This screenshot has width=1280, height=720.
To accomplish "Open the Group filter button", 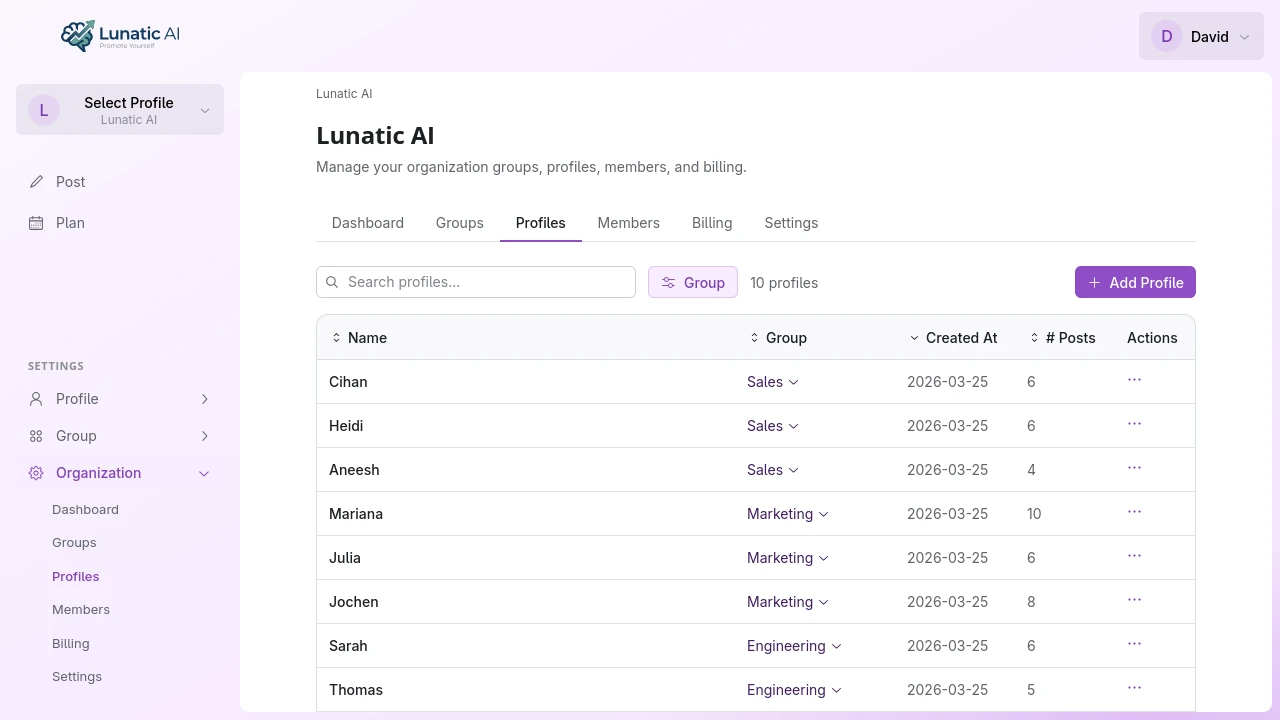I will pyautogui.click(x=693, y=282).
